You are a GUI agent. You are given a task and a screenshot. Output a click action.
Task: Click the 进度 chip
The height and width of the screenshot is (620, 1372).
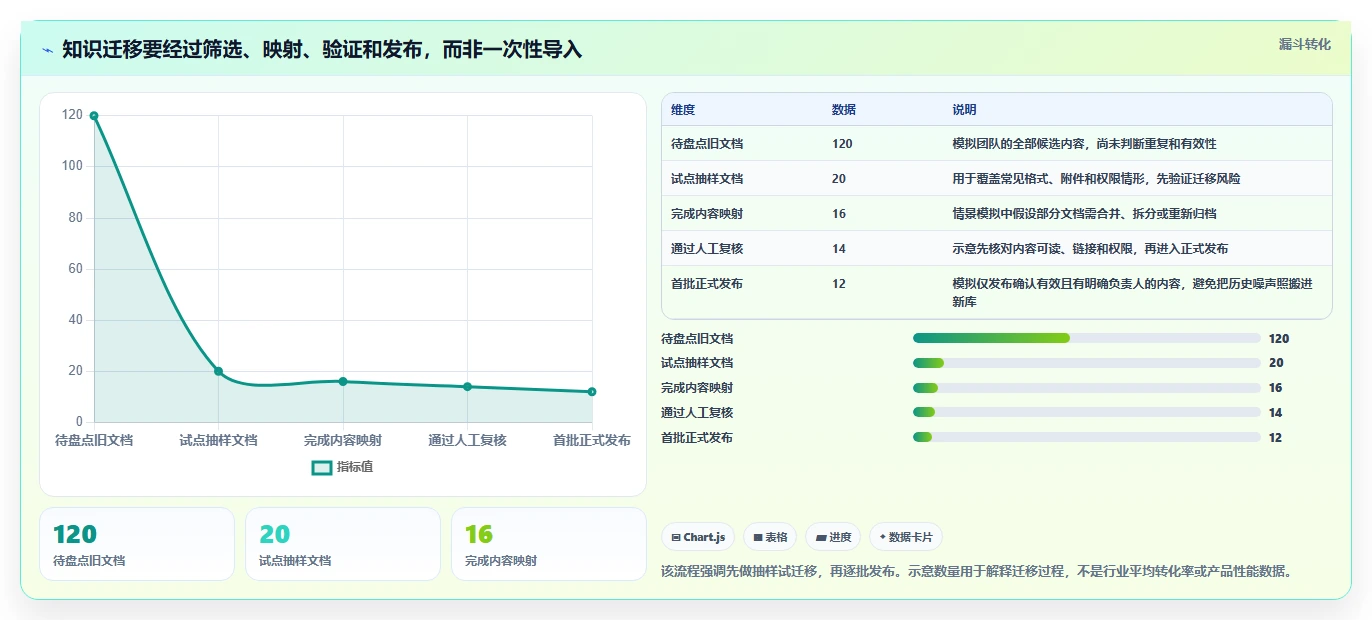833,537
